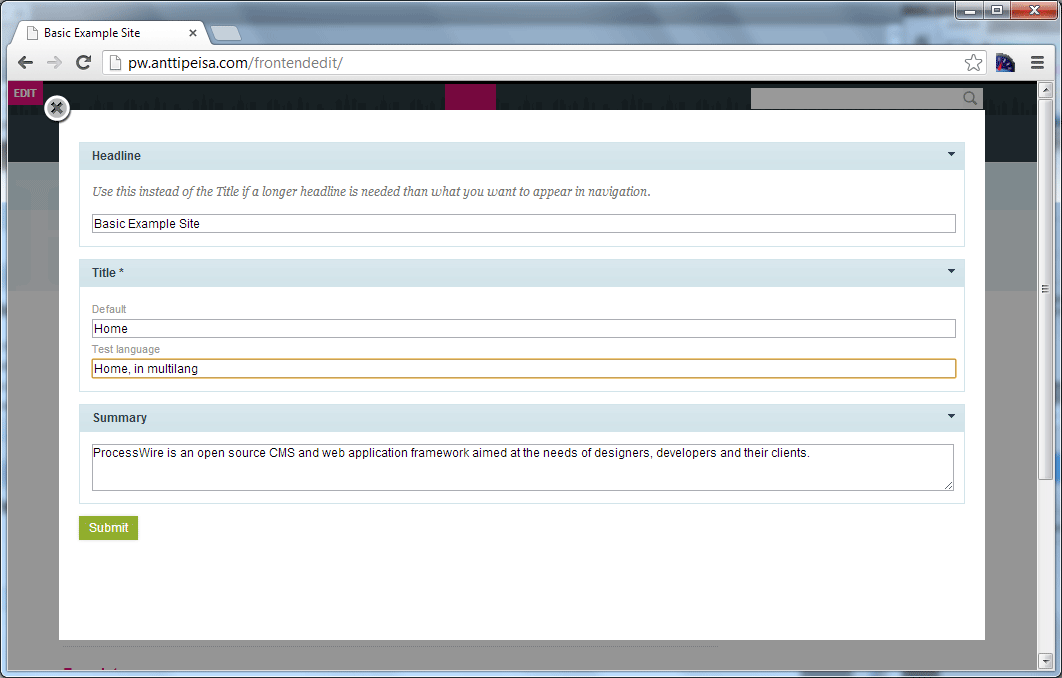
Task: Click the search magnifier icon on site
Action: click(x=969, y=98)
